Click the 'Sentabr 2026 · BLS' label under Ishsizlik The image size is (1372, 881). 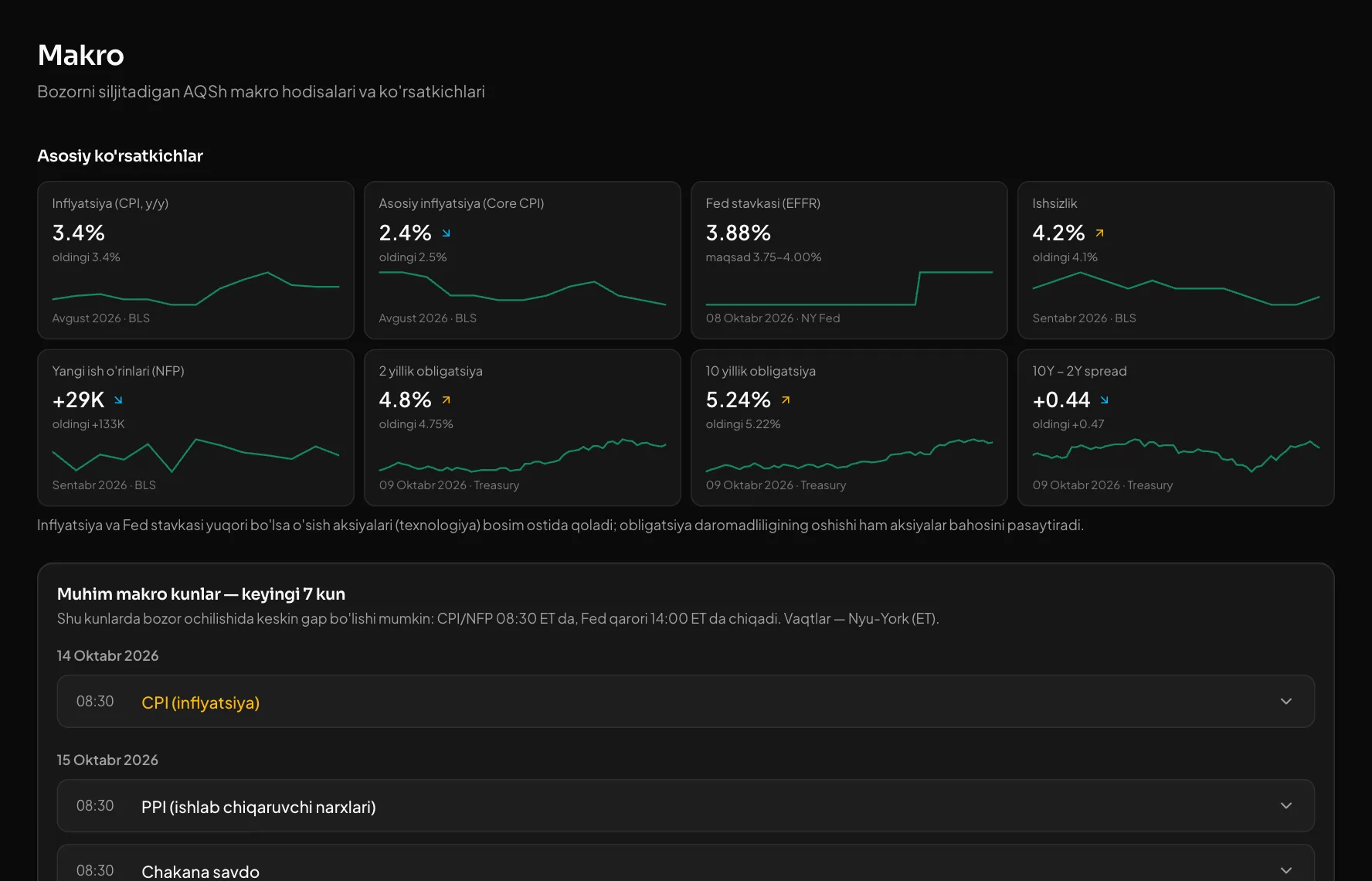[1084, 318]
